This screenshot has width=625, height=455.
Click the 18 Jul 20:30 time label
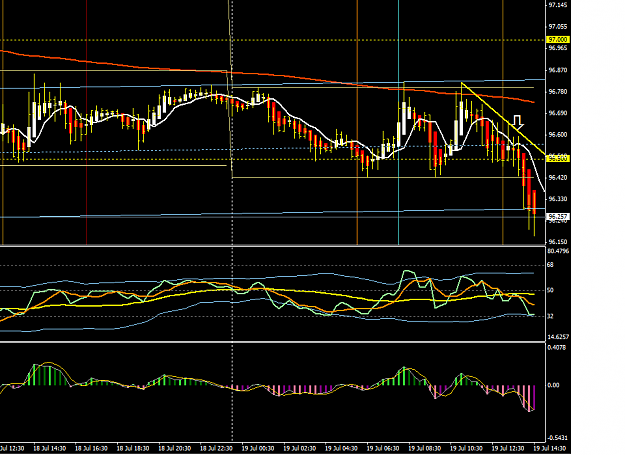[175, 448]
